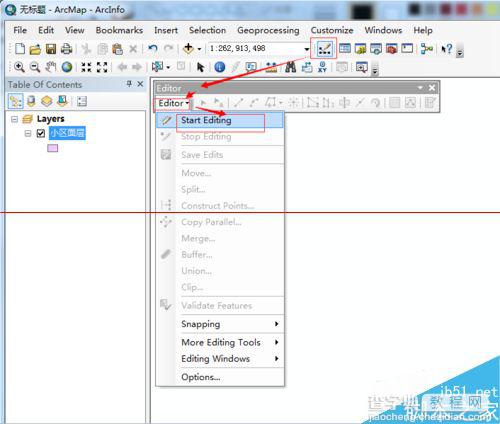Image resolution: width=500 pixels, height=424 pixels.
Task: Open the Windows menu
Action: click(x=383, y=30)
